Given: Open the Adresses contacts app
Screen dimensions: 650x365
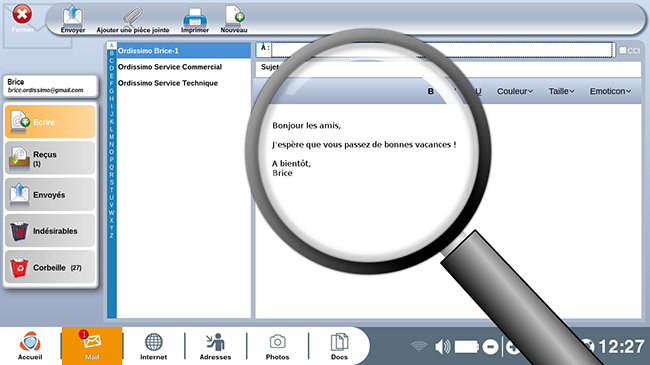Looking at the screenshot, I should [215, 346].
